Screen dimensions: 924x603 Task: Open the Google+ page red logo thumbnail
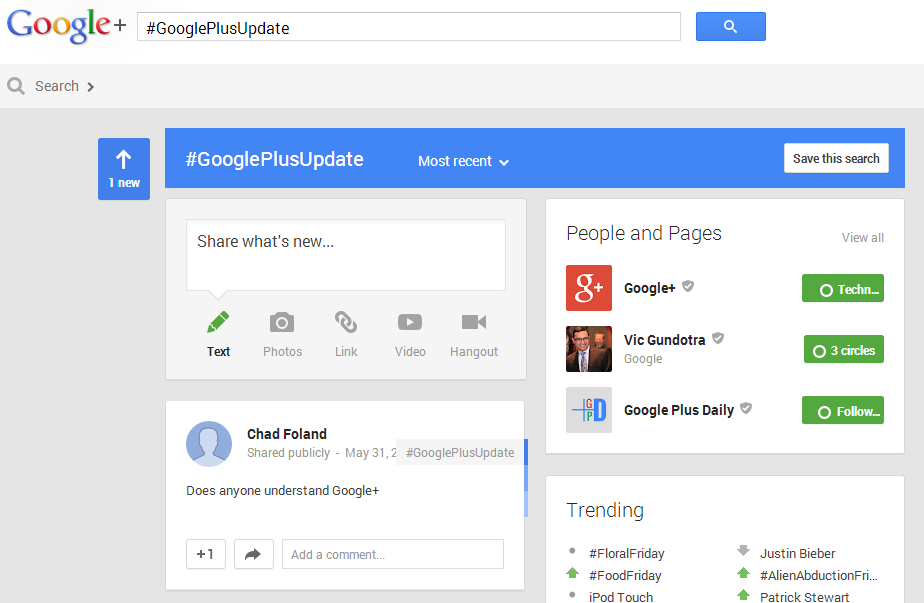(x=589, y=288)
